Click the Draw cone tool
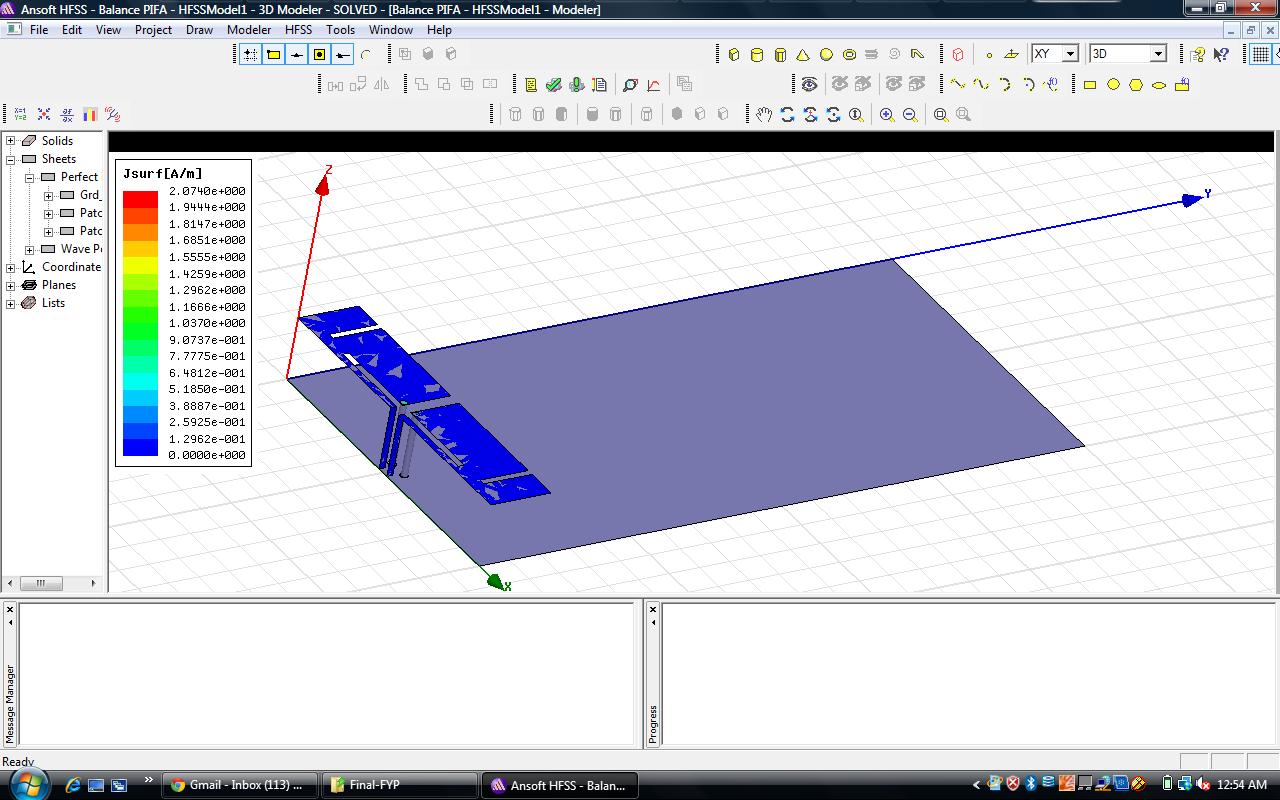Image resolution: width=1280 pixels, height=800 pixels. click(803, 54)
